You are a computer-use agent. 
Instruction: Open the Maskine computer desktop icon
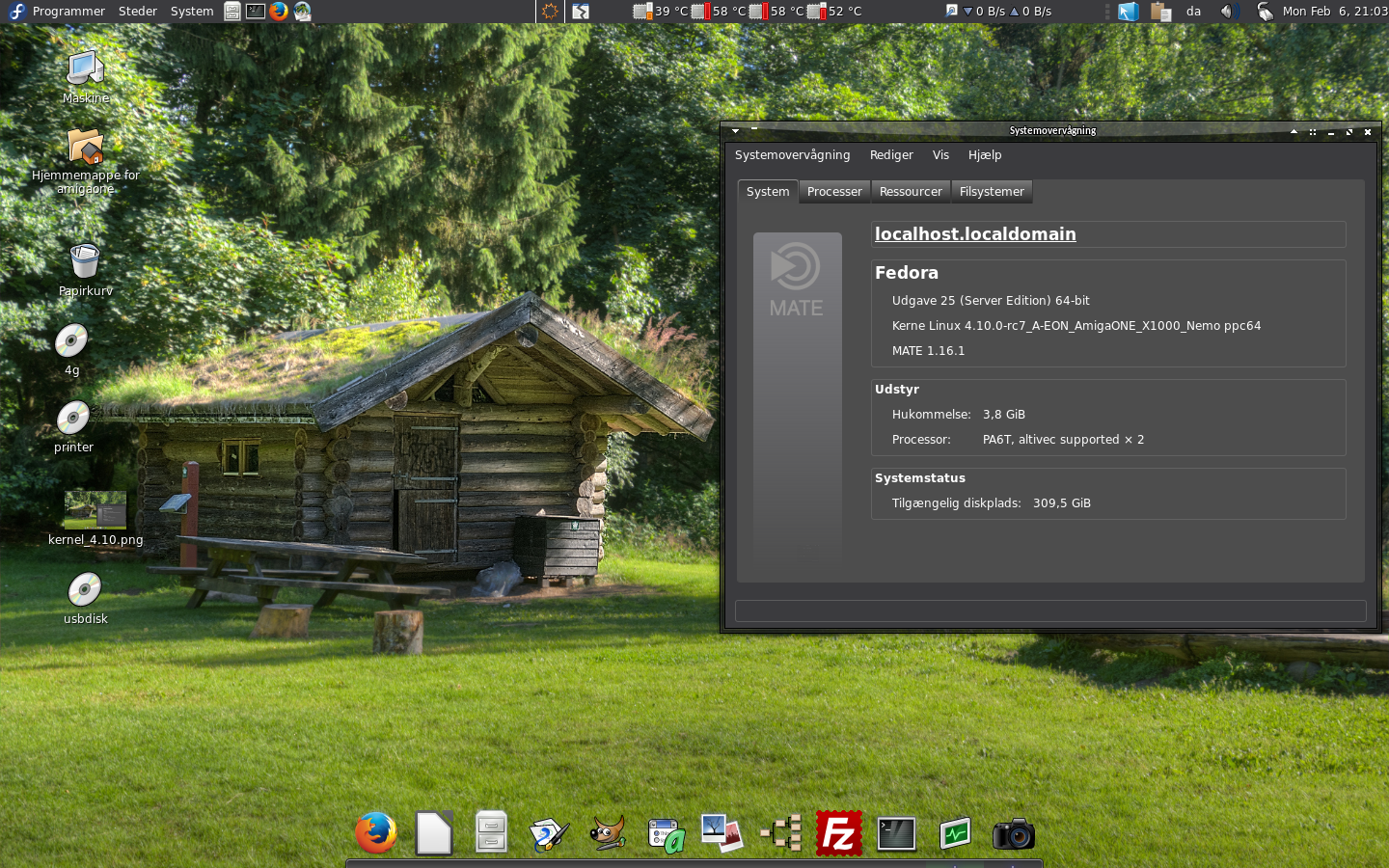(x=85, y=69)
